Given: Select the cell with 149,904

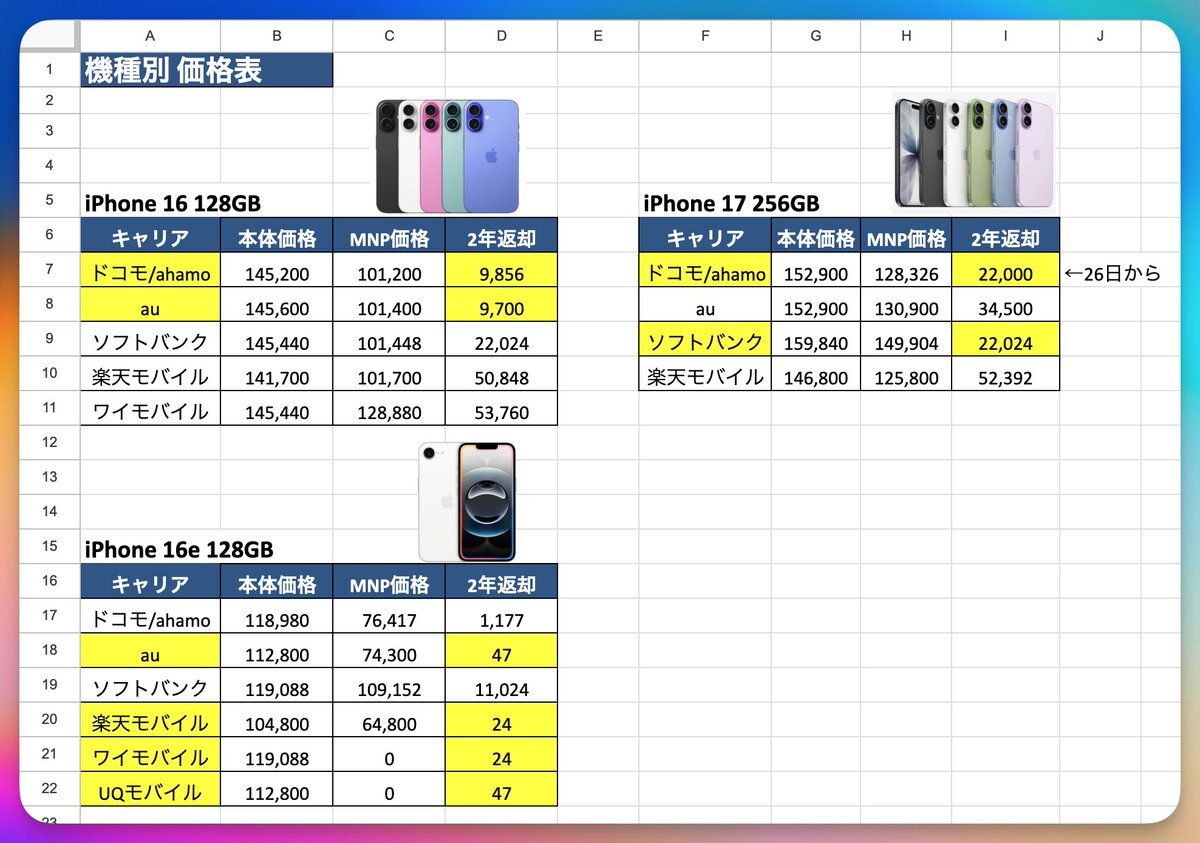Looking at the screenshot, I should [906, 339].
